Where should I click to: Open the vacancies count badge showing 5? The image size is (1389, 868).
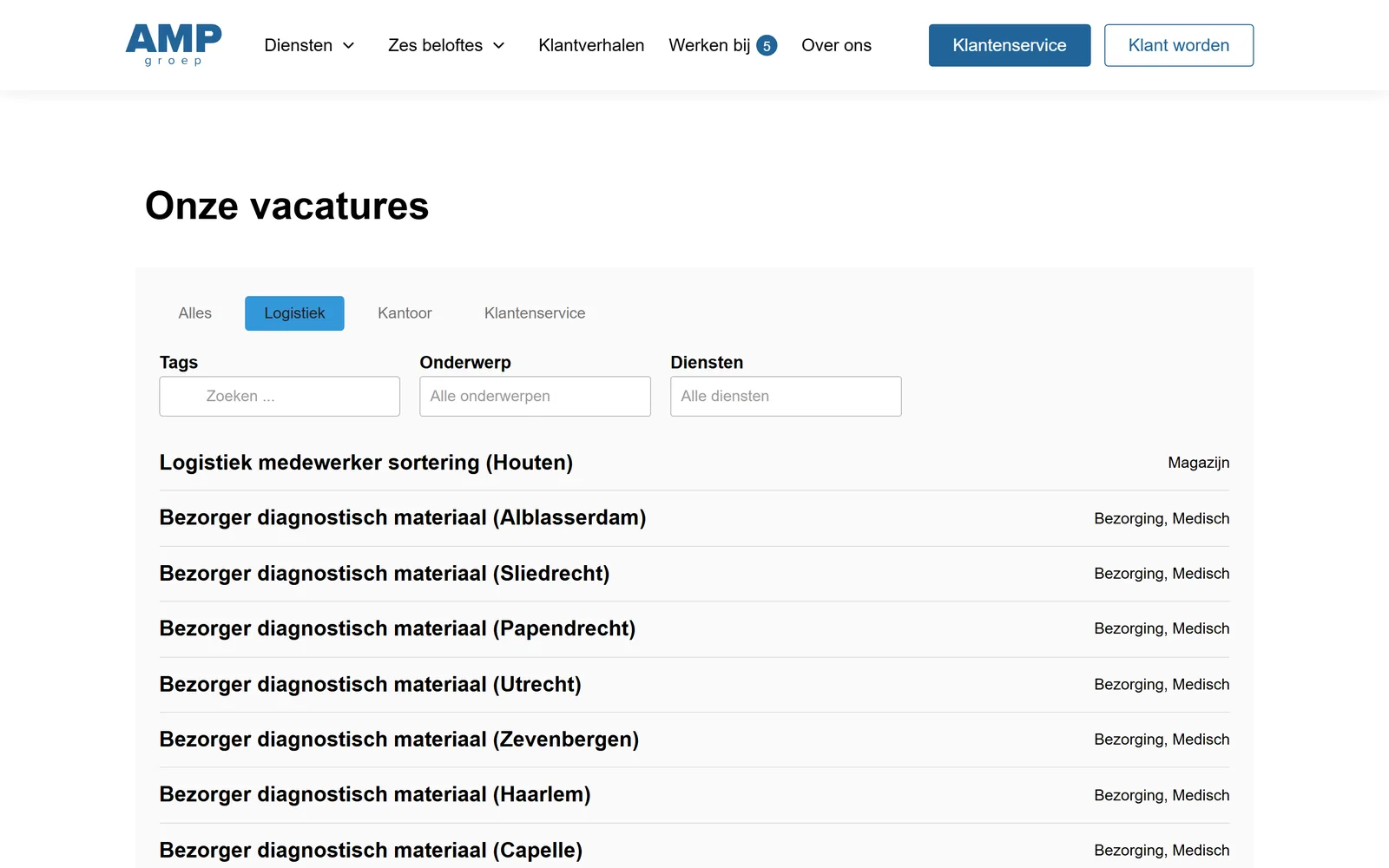pos(767,46)
